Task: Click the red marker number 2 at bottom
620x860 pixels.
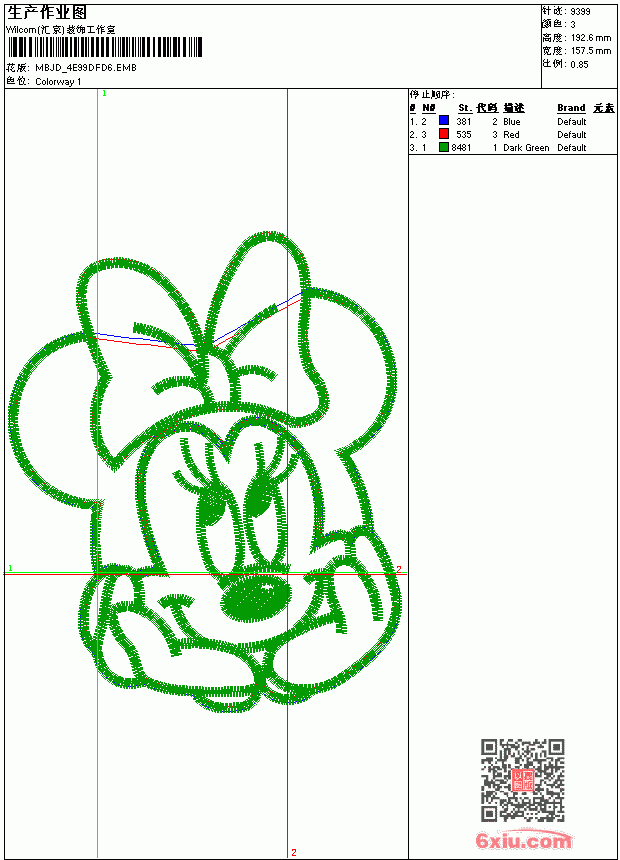Action: [294, 852]
